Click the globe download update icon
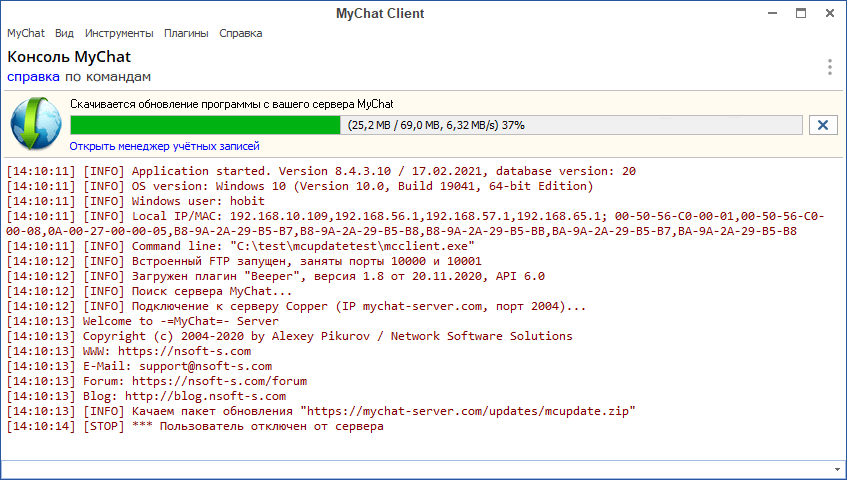The height and width of the screenshot is (480, 847). 36,125
